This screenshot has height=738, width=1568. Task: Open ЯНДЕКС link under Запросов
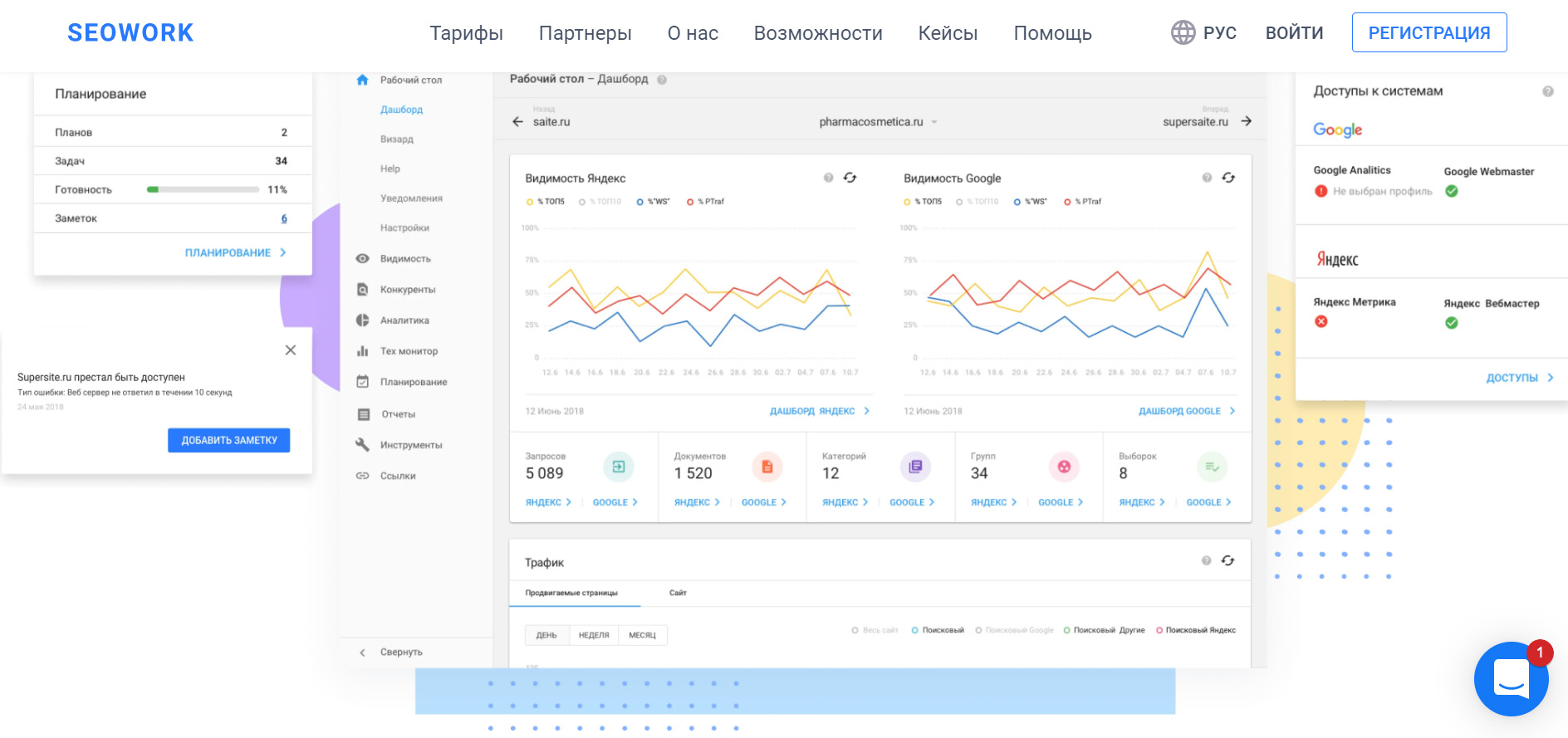(x=548, y=502)
